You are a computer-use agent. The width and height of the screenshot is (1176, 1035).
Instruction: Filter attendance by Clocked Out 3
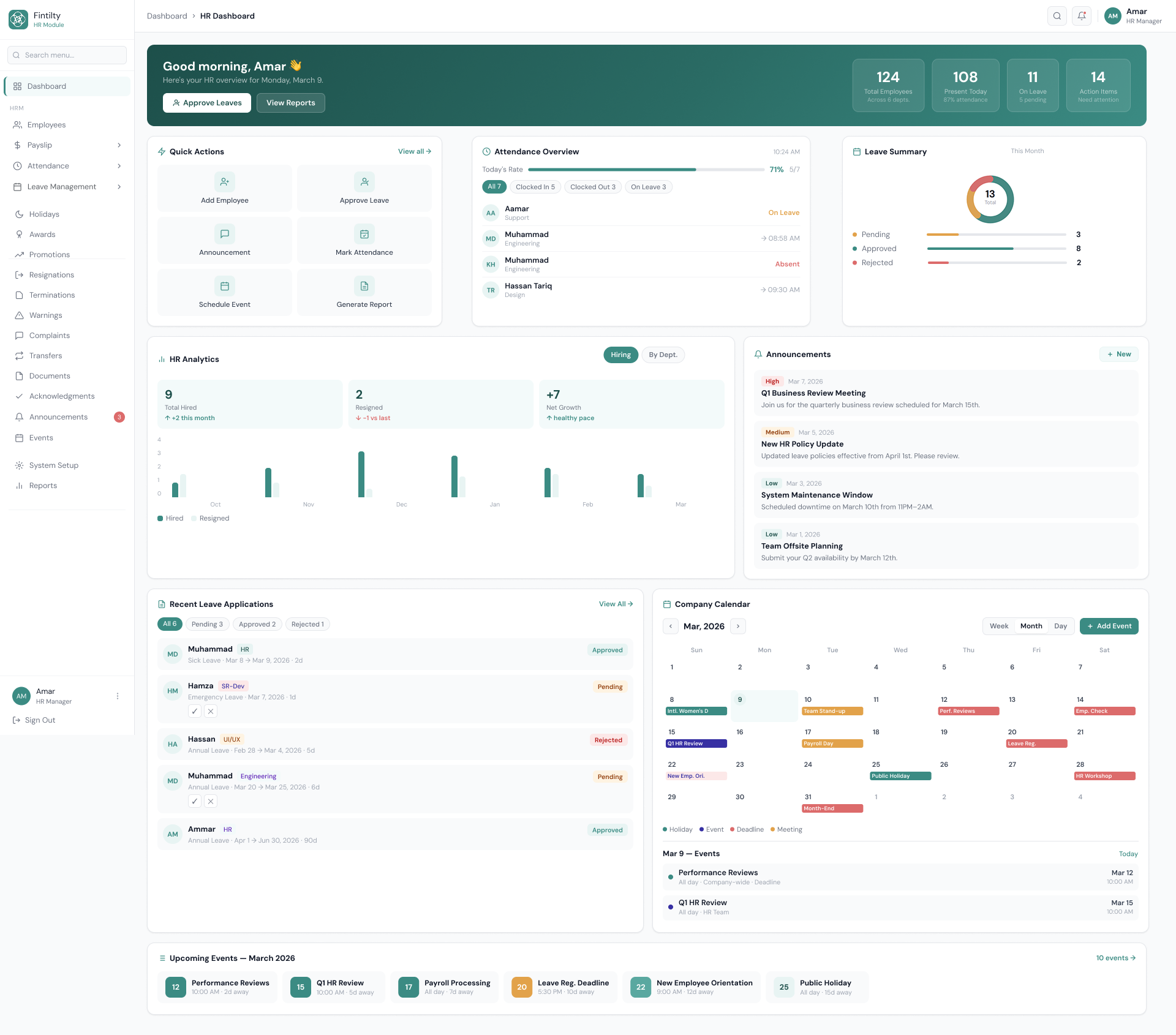(x=593, y=187)
